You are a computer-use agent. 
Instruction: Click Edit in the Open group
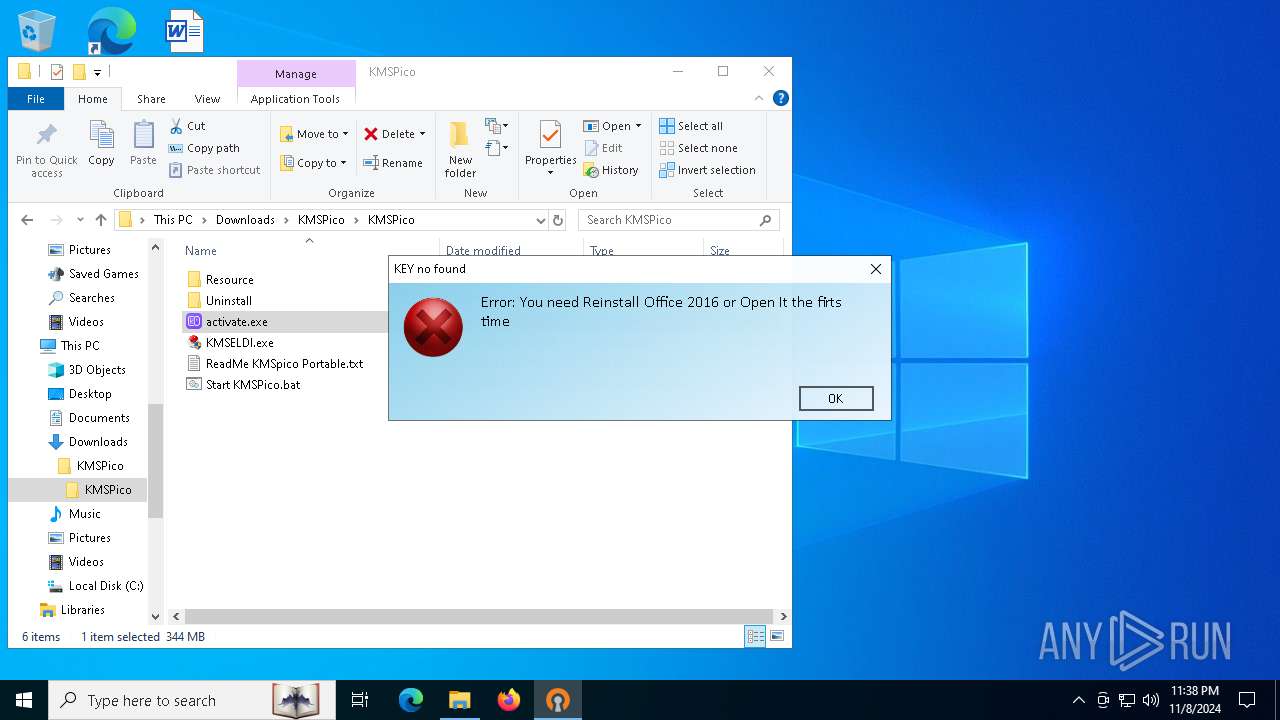pyautogui.click(x=603, y=148)
